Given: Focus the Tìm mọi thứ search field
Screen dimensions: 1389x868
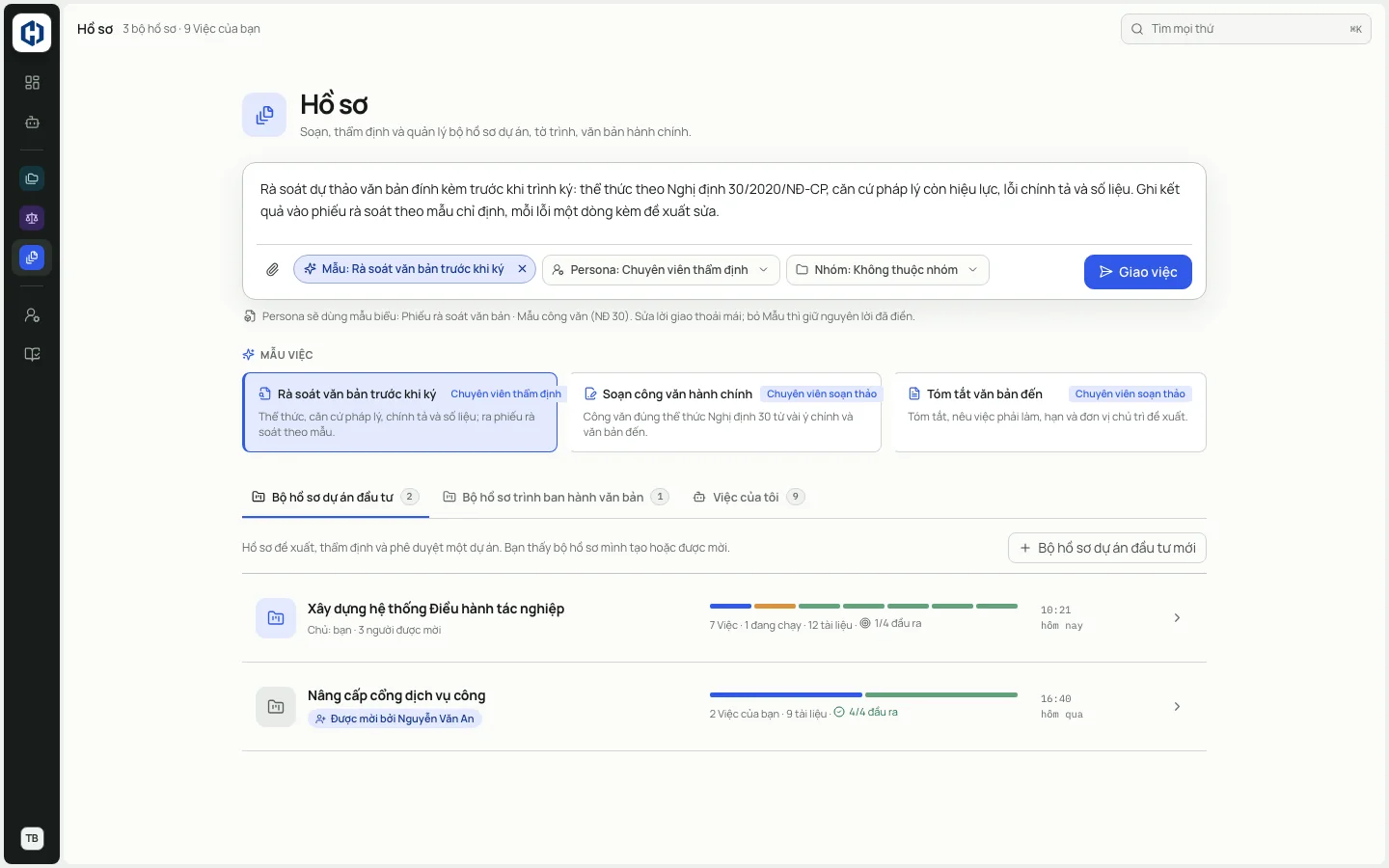Looking at the screenshot, I should 1246,29.
